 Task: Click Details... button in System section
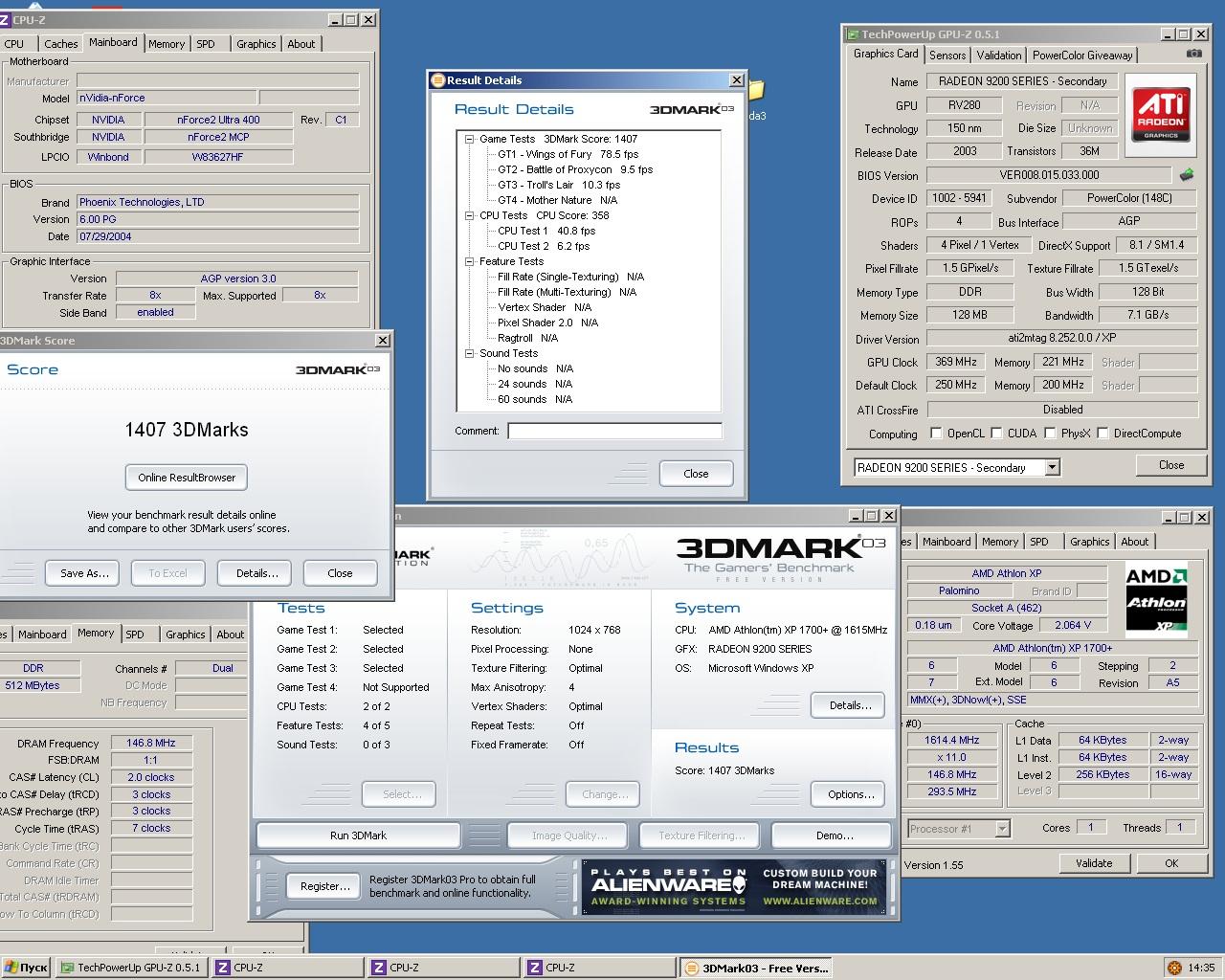(x=850, y=705)
